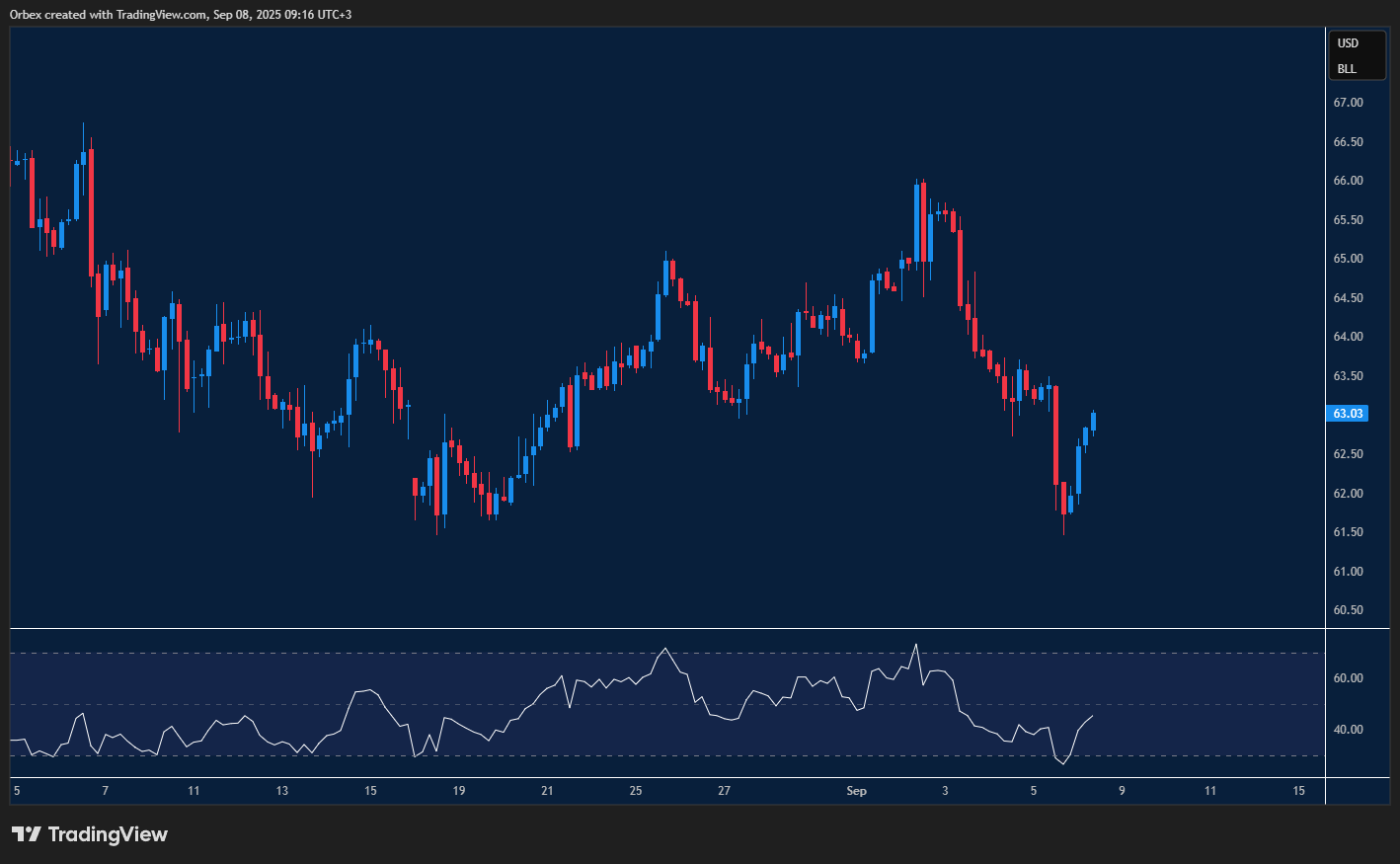This screenshot has height=864, width=1400.
Task: Click the Sep label on the time axis
Action: (856, 791)
